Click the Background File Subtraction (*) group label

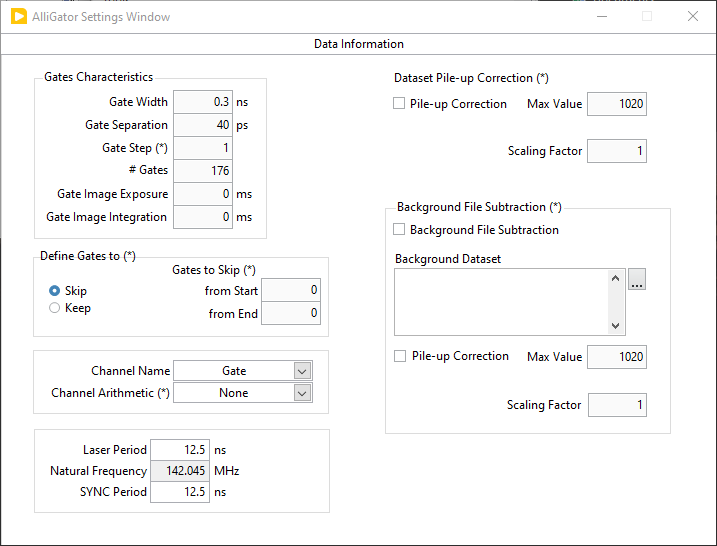pos(479,207)
